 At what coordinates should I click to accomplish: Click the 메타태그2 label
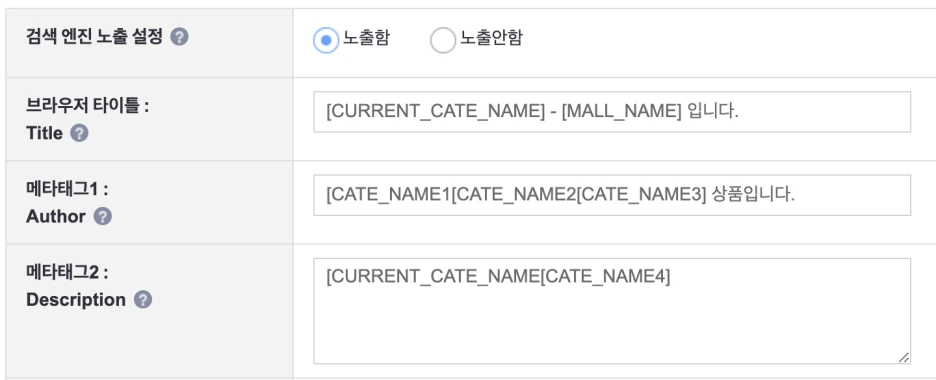pyautogui.click(x=67, y=273)
